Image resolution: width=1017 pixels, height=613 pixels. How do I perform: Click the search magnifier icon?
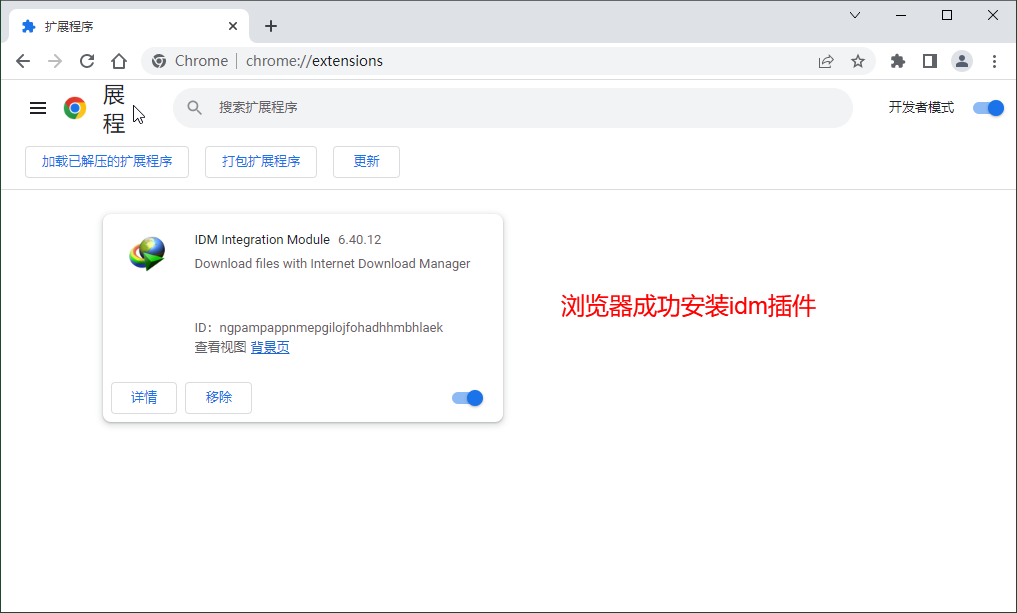tap(194, 108)
